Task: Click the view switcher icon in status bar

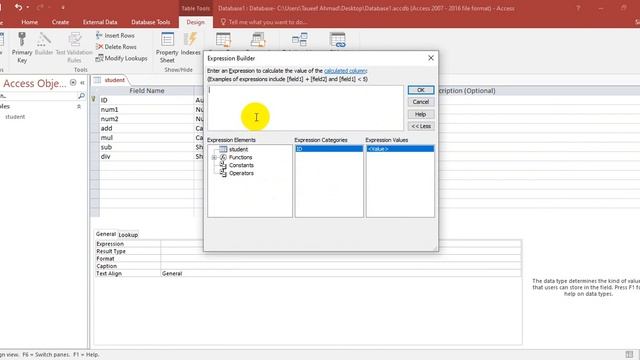Action: tap(629, 354)
